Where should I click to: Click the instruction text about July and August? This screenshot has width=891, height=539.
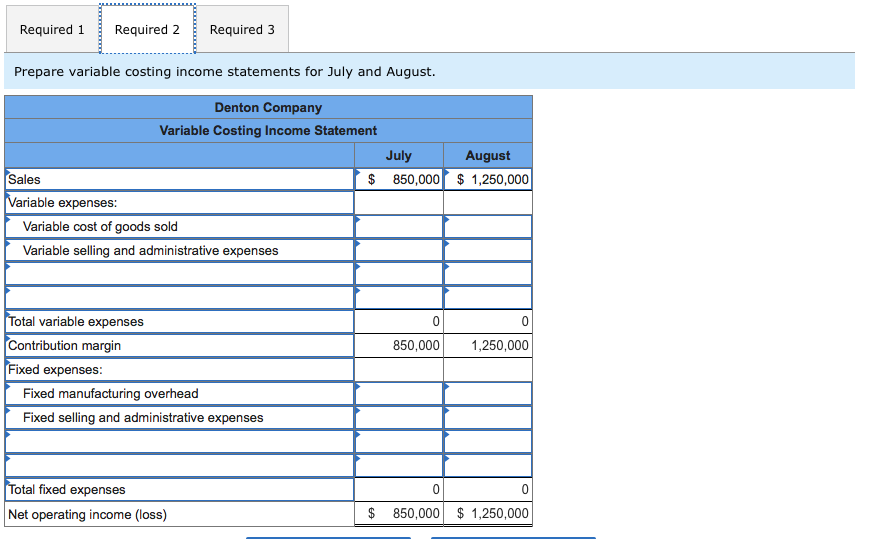click(x=225, y=72)
